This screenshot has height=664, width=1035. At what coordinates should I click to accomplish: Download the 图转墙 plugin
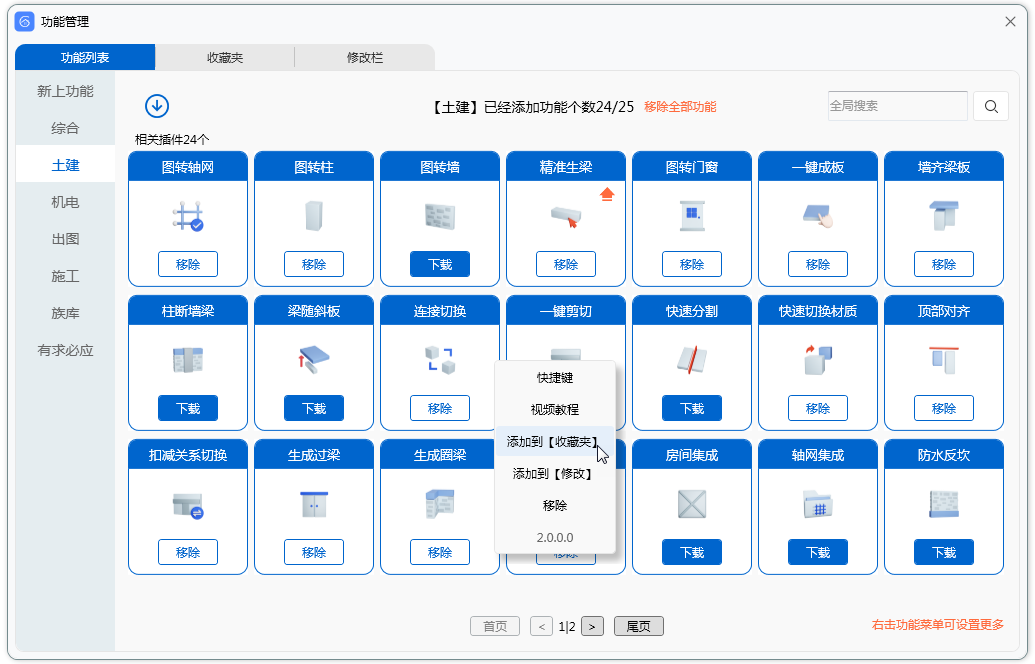pyautogui.click(x=440, y=265)
